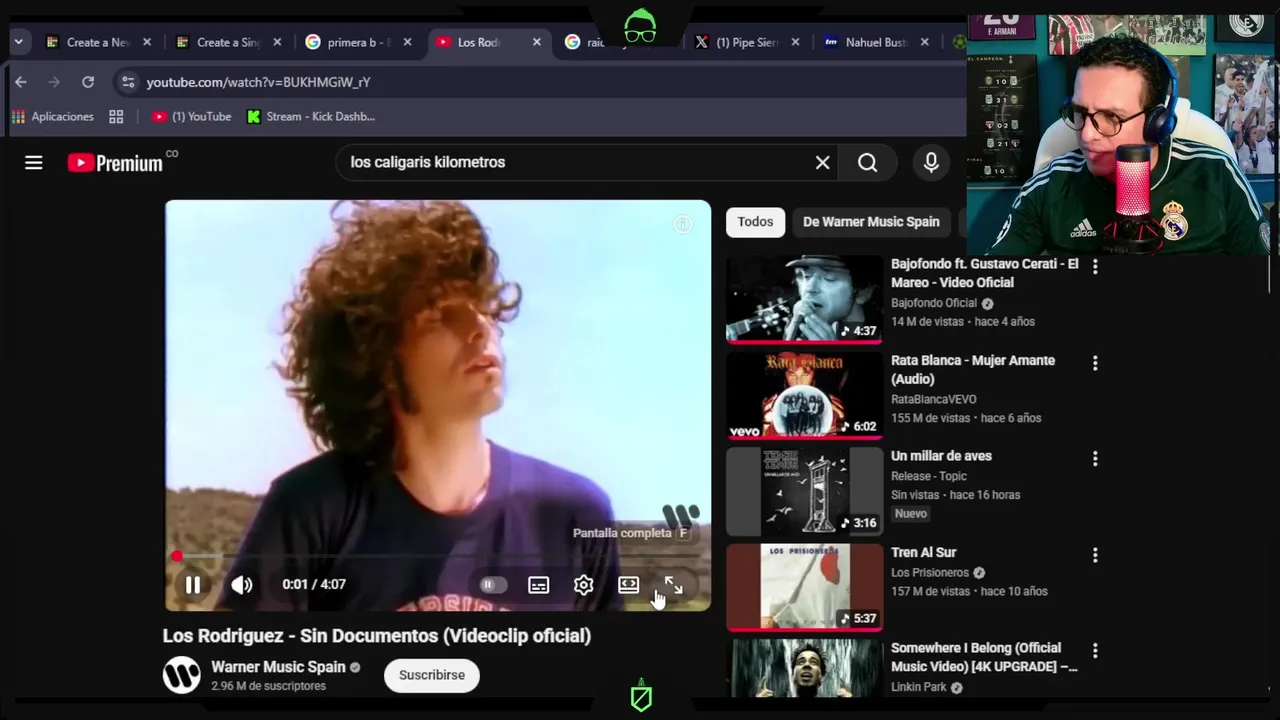This screenshot has height=720, width=1280.
Task: Close the 'primera b' tab
Action: coord(408,42)
